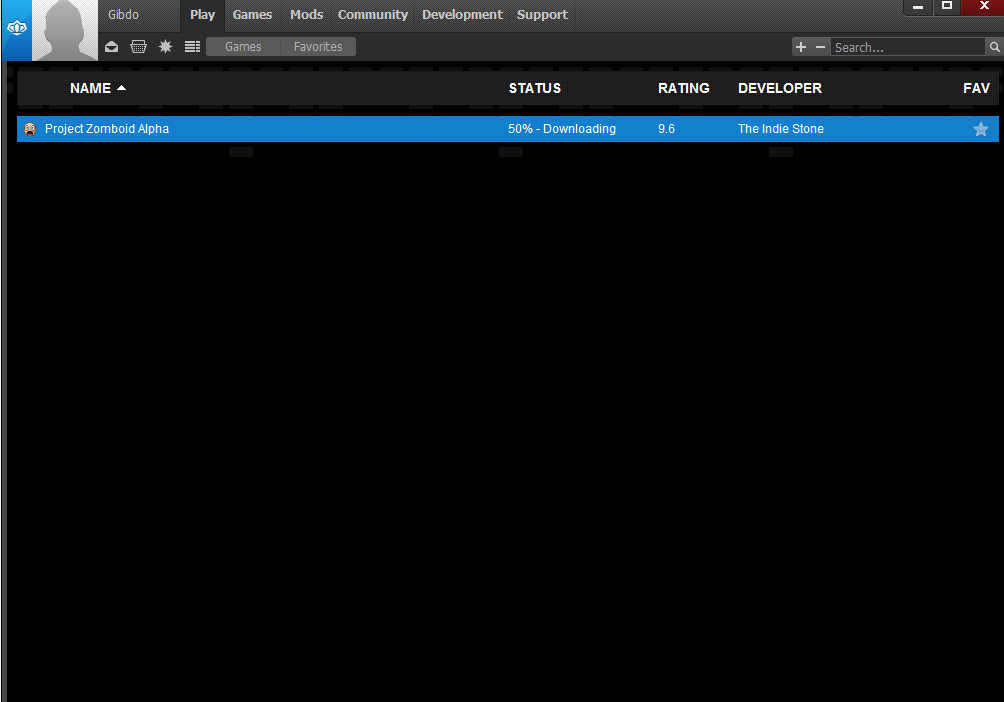The width and height of the screenshot is (1004, 702).
Task: Maximize the Desura window
Action: [946, 6]
